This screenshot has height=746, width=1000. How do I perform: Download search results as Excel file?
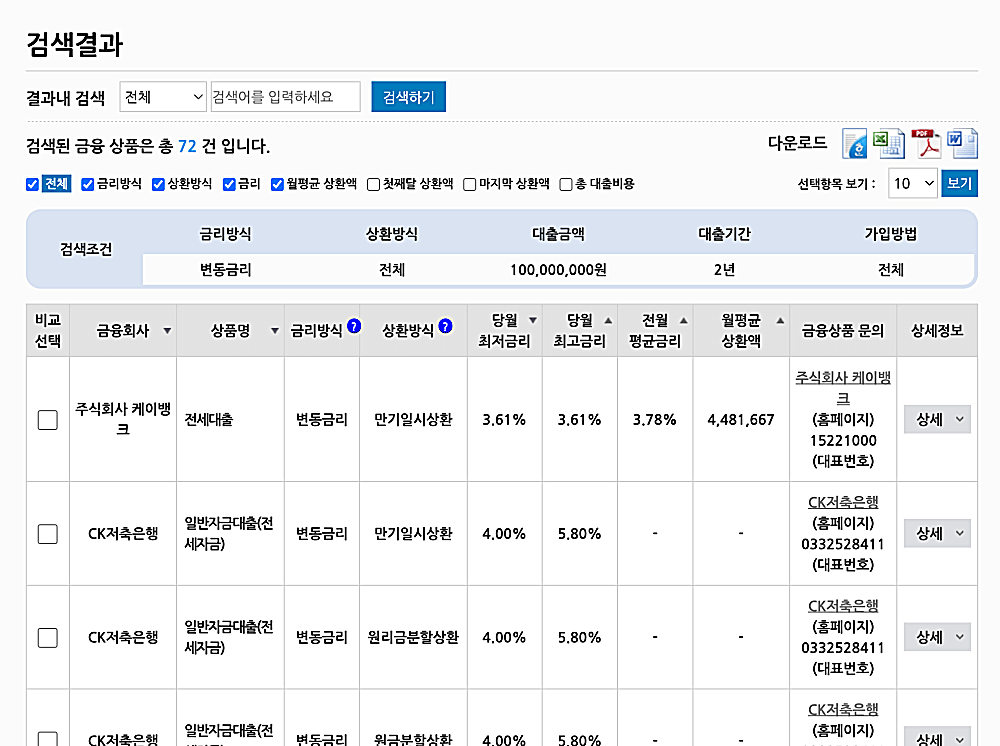click(888, 145)
